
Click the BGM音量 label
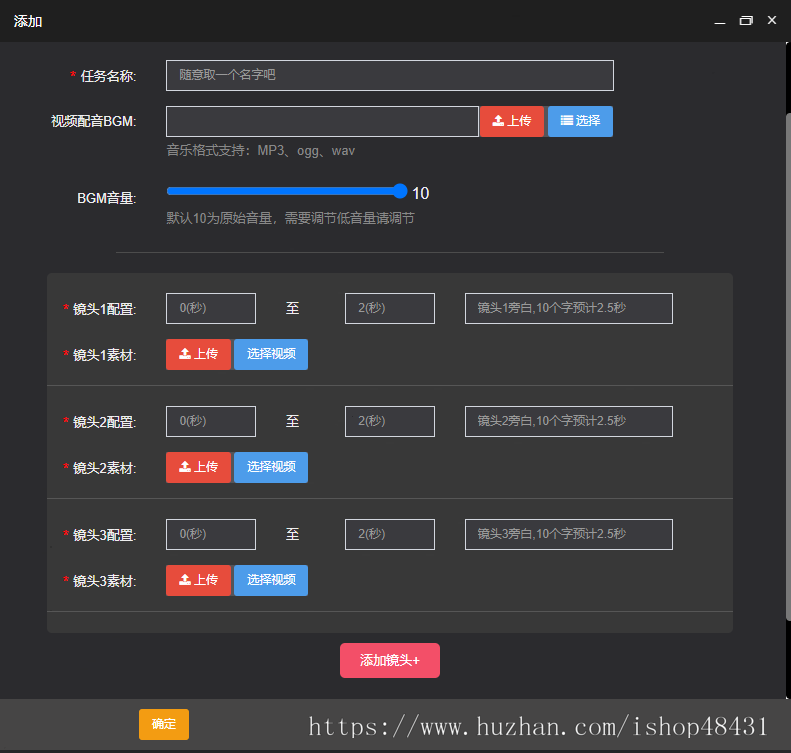[x=106, y=198]
